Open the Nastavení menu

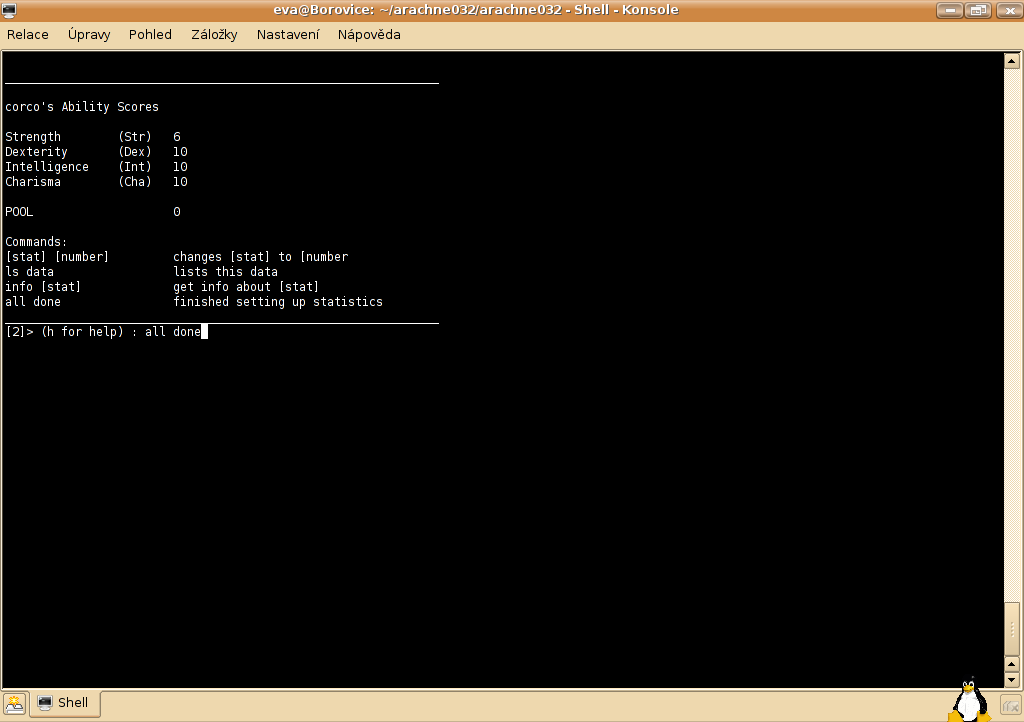(x=288, y=34)
